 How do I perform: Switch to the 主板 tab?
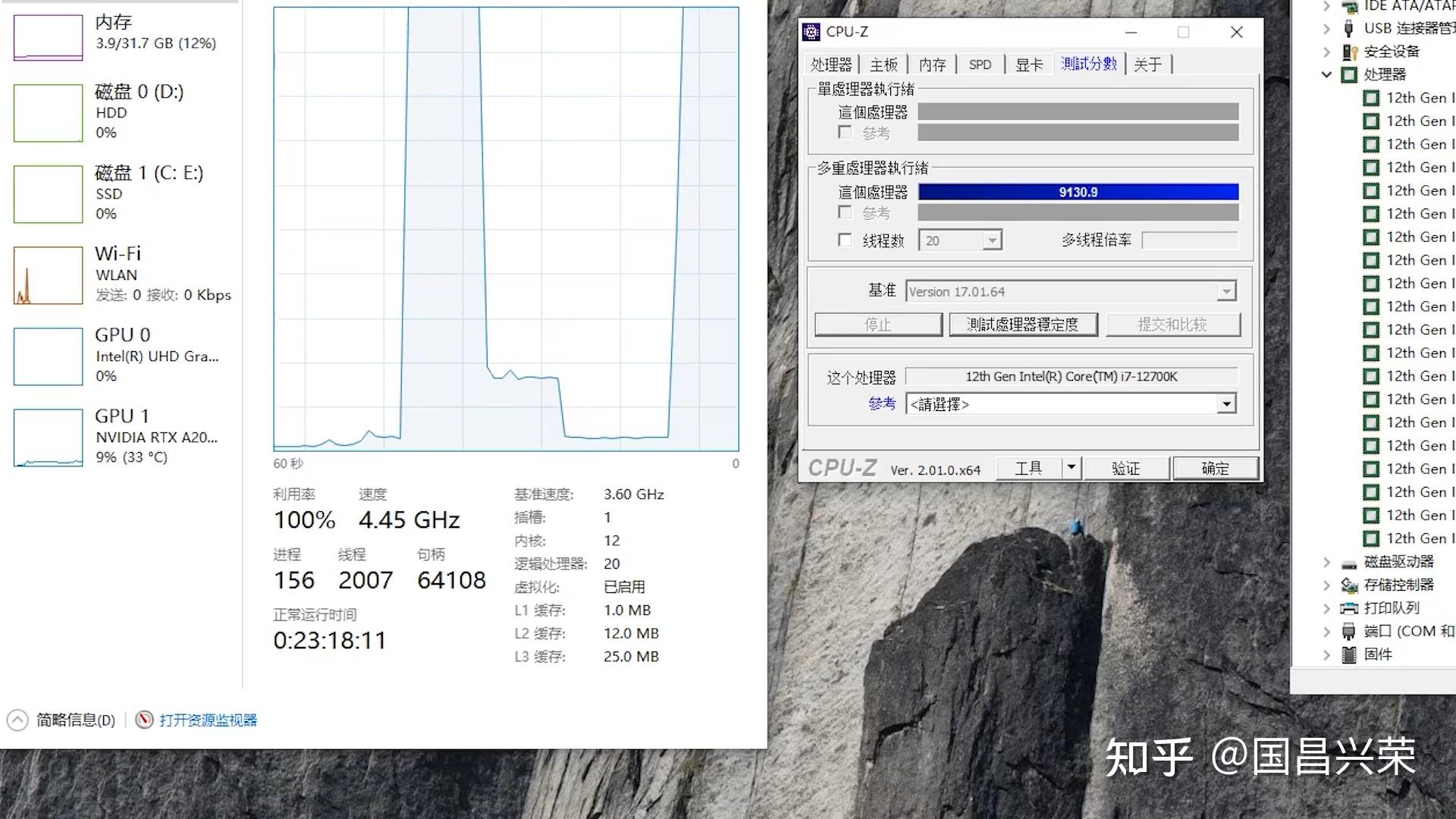(x=883, y=64)
